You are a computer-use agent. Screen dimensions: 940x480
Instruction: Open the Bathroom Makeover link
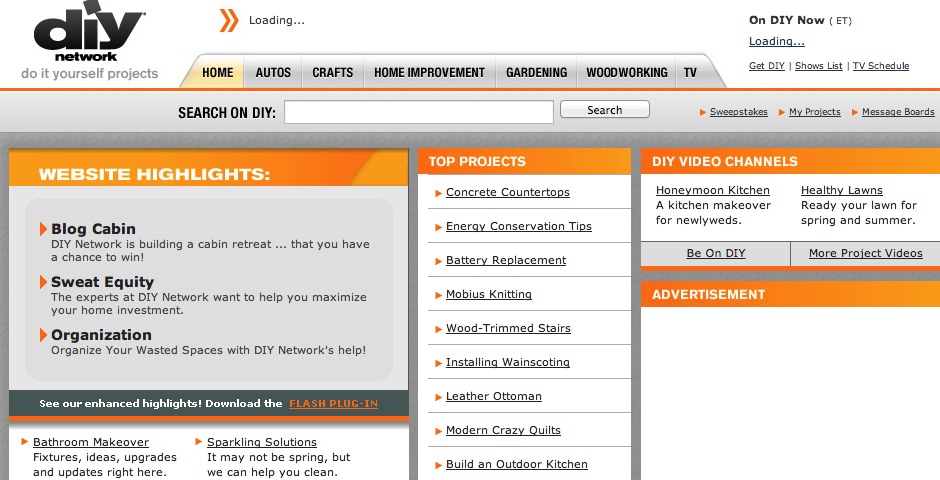click(x=91, y=442)
